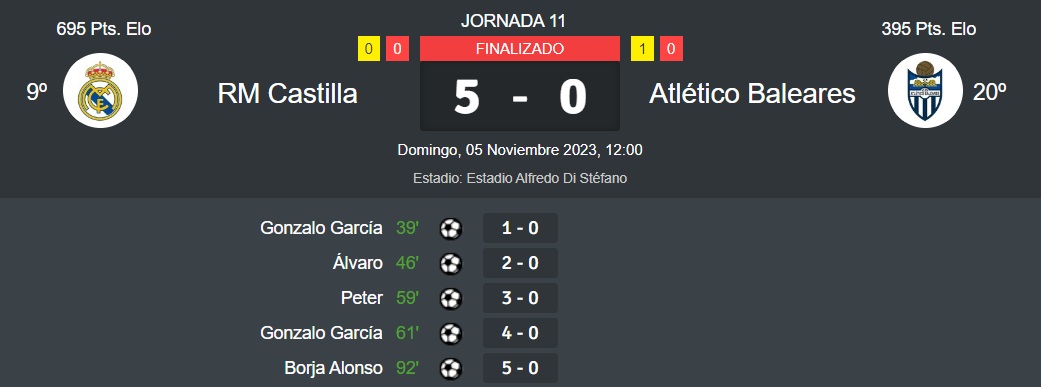1041x387 pixels.
Task: Select scorer Álvaro at minute 46
Action: (358, 264)
